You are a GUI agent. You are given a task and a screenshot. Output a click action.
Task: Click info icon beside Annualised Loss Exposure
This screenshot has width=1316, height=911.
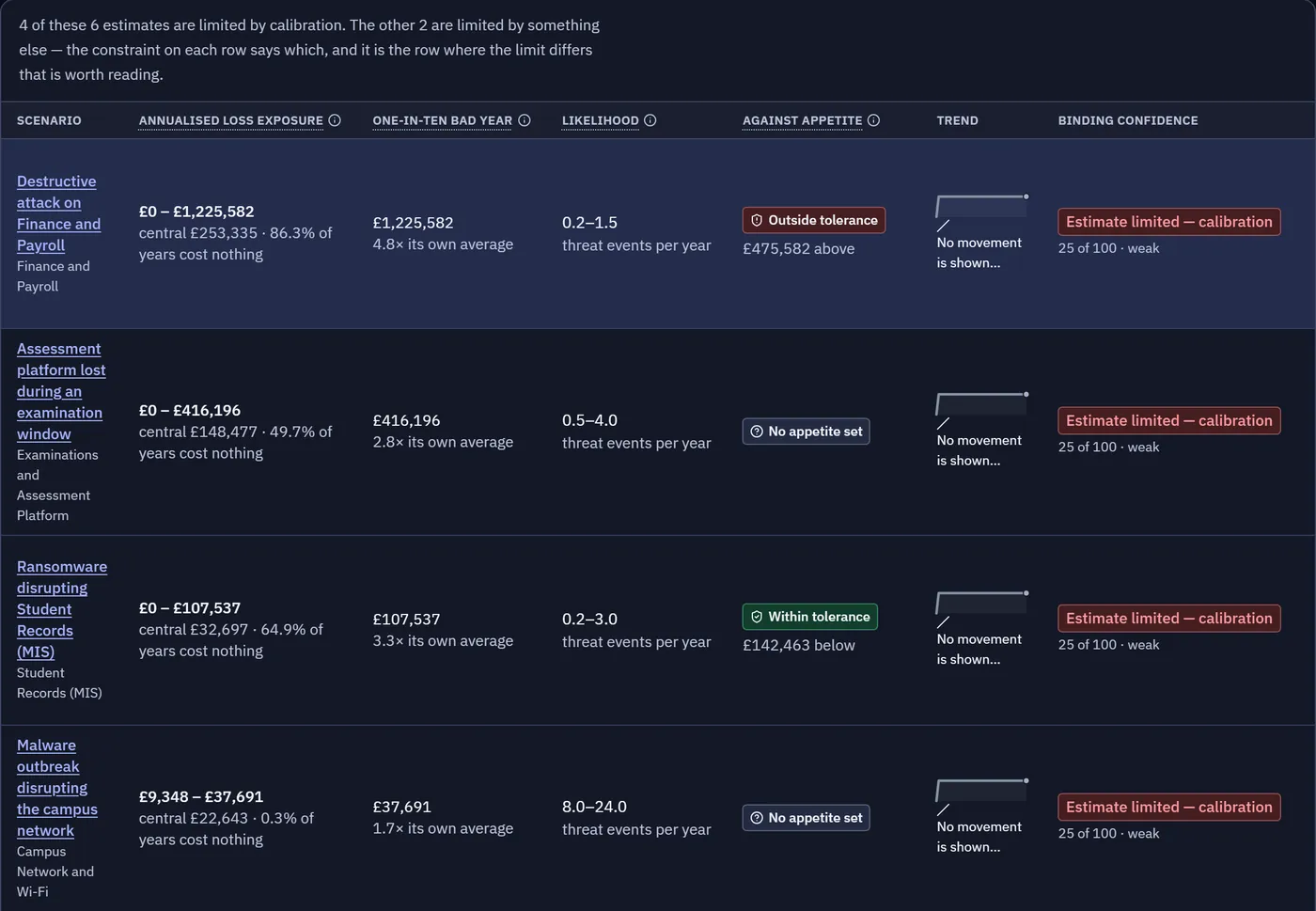point(335,120)
